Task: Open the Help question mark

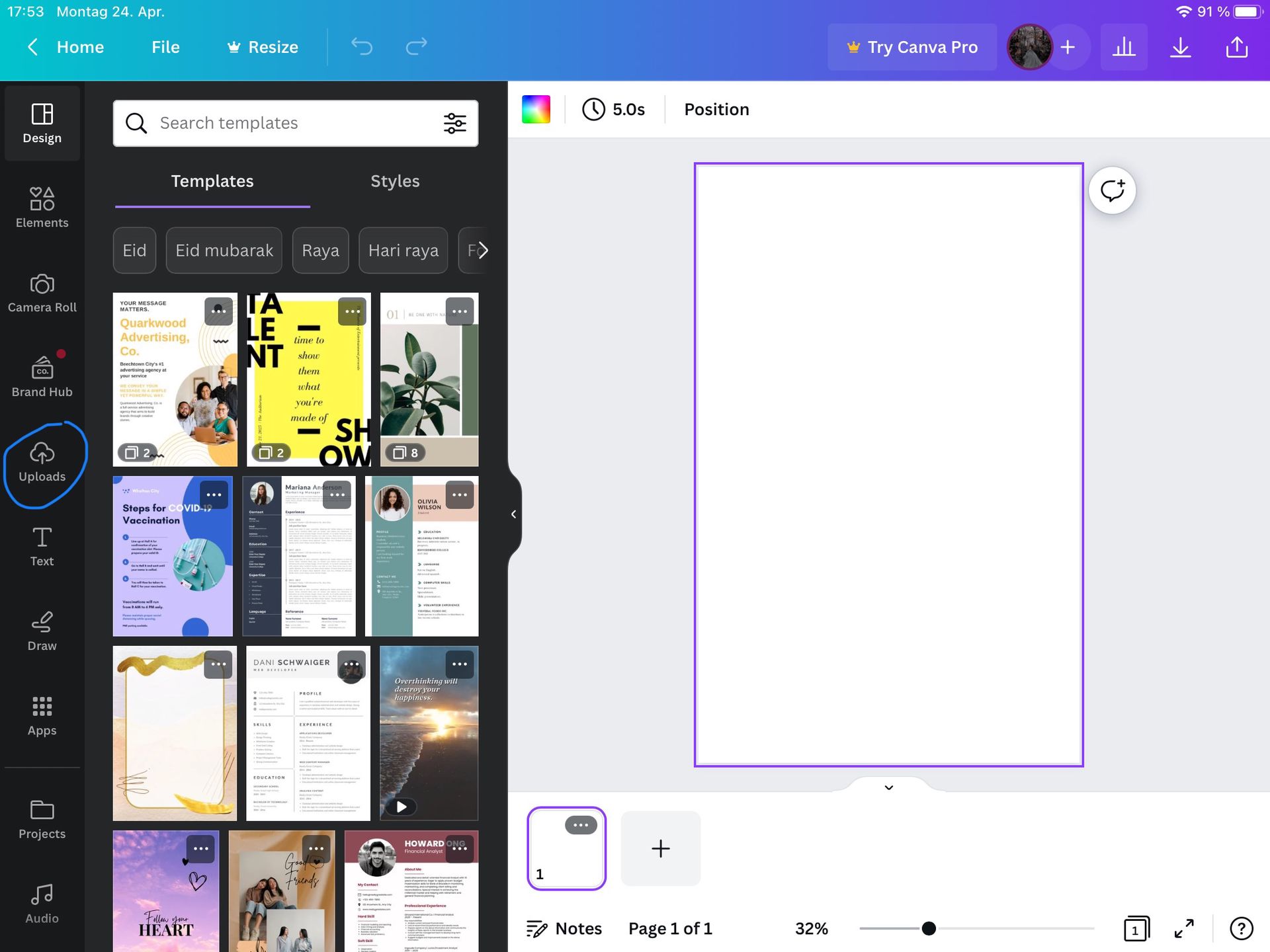Action: coord(1242,928)
